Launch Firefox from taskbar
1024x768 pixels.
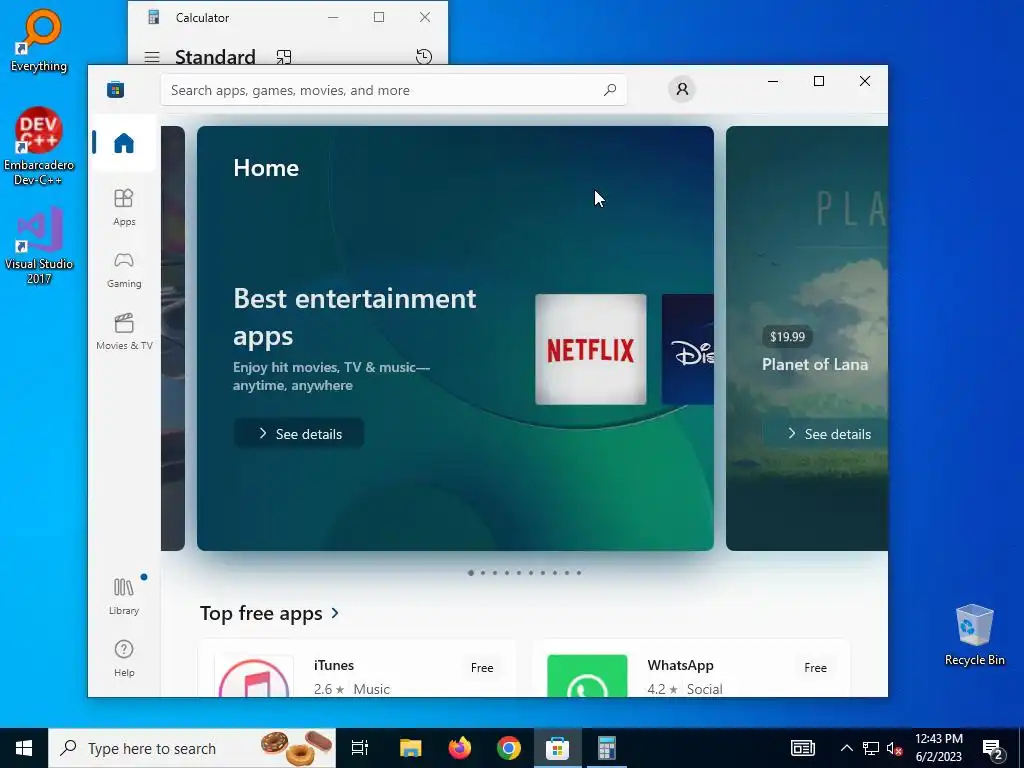(460, 748)
